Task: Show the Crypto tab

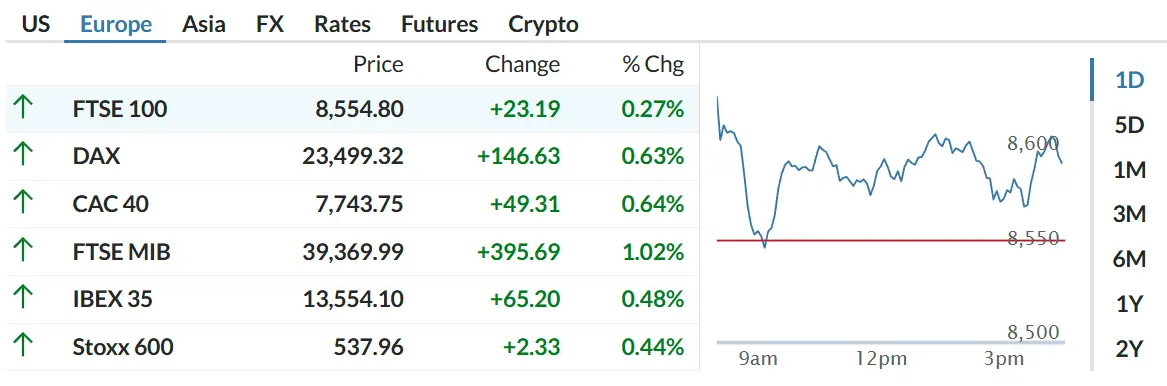Action: click(x=543, y=24)
